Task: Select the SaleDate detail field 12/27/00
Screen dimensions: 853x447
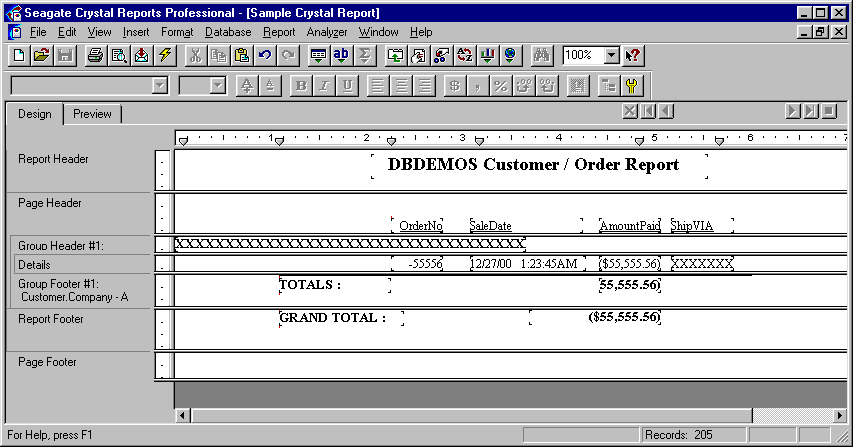Action: pos(528,264)
